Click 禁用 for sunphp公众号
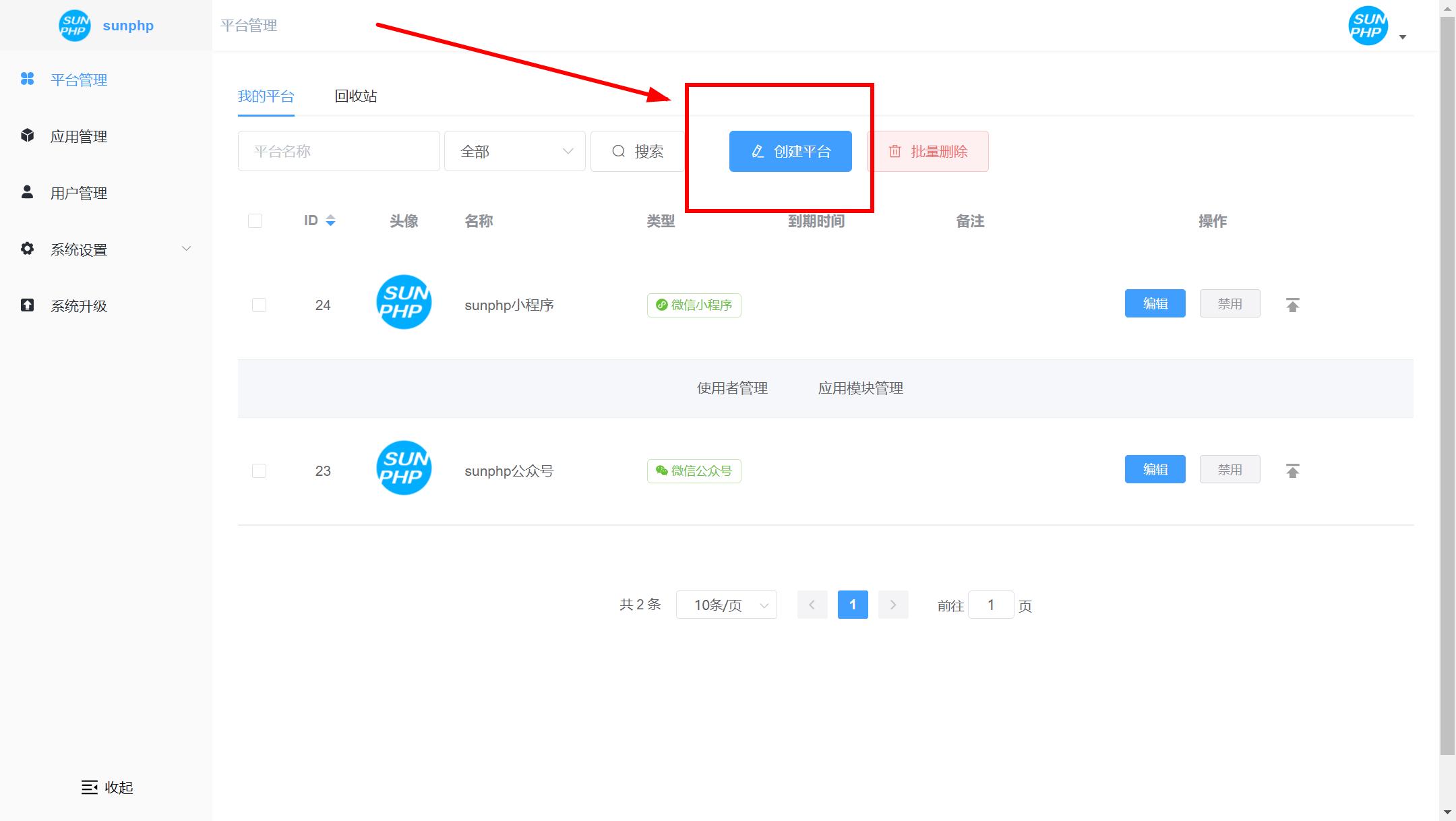The image size is (1456, 821). [x=1230, y=469]
